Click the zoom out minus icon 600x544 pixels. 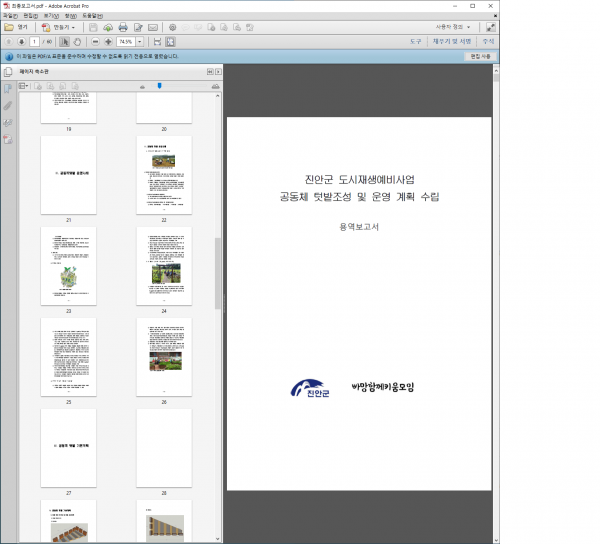pyautogui.click(x=94, y=42)
